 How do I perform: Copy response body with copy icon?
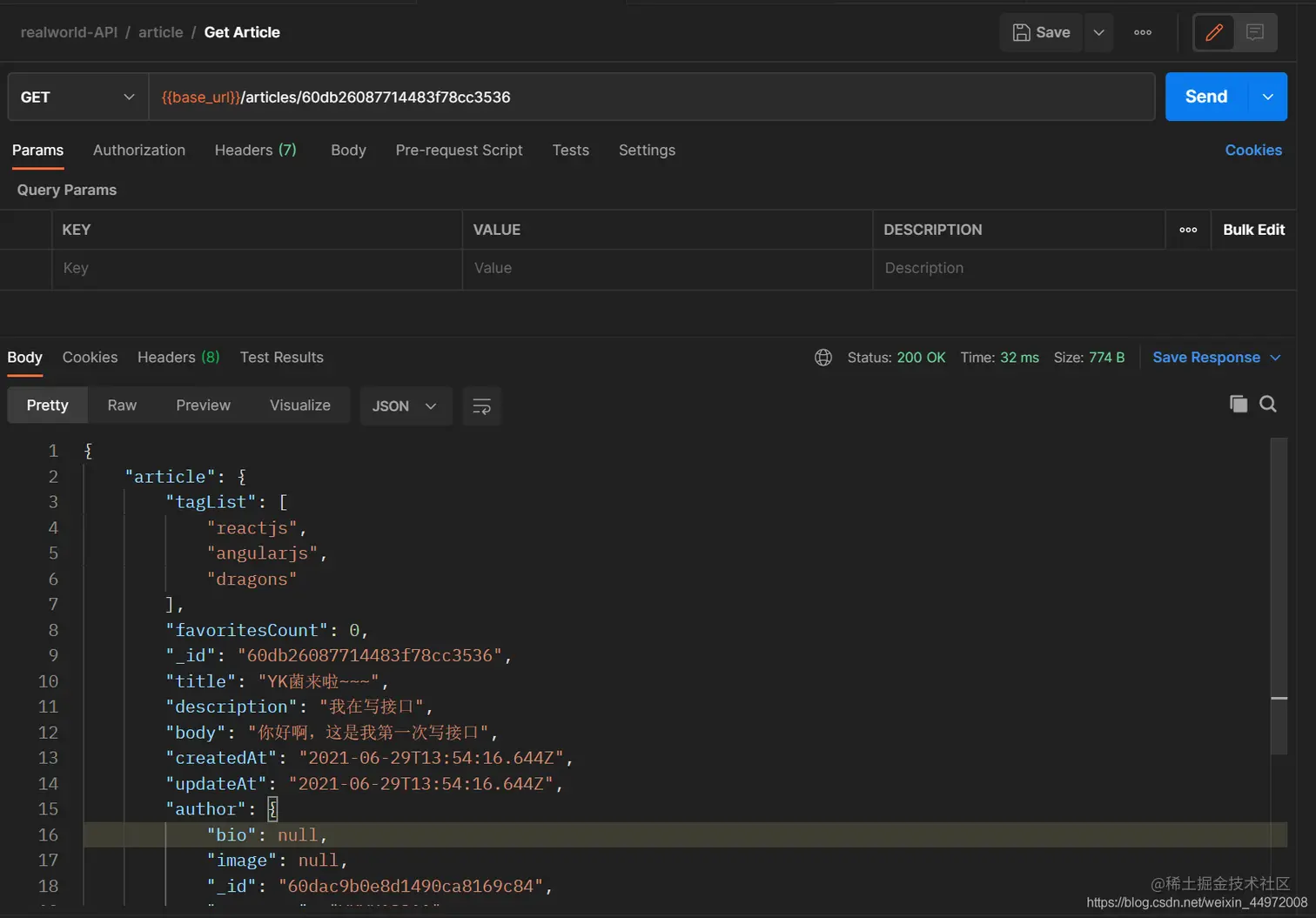(x=1239, y=404)
